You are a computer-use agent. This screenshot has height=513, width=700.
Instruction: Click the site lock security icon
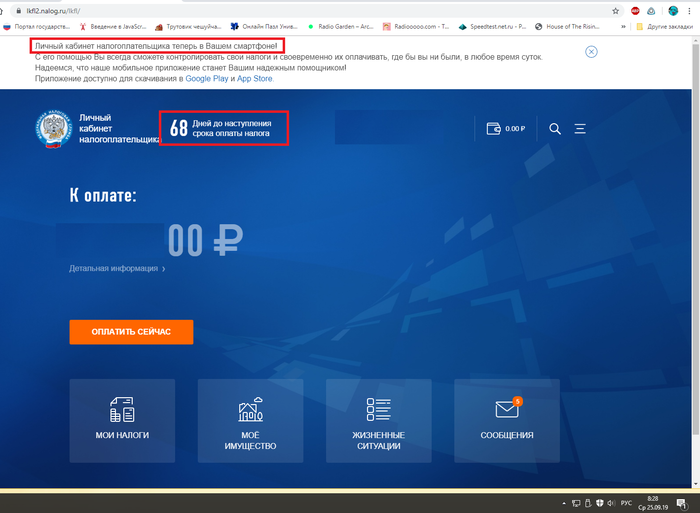pos(18,11)
